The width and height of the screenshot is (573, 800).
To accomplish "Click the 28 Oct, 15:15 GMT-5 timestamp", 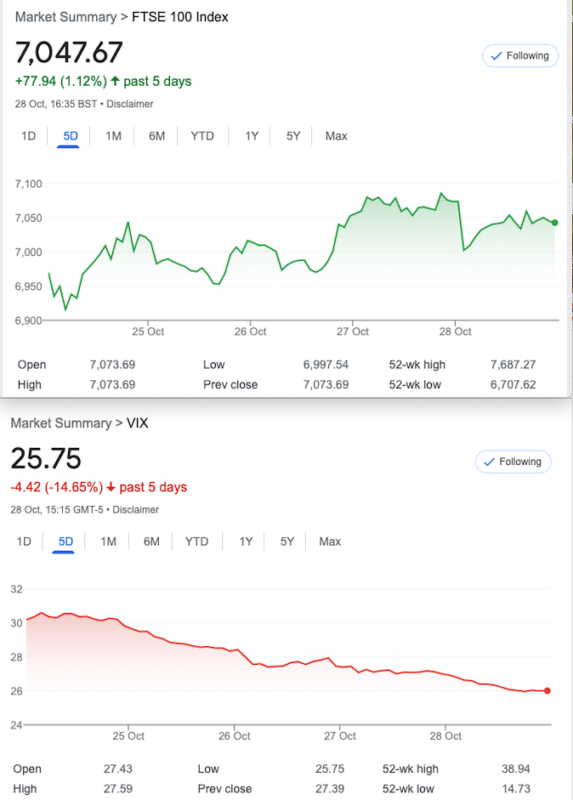I will [59, 510].
